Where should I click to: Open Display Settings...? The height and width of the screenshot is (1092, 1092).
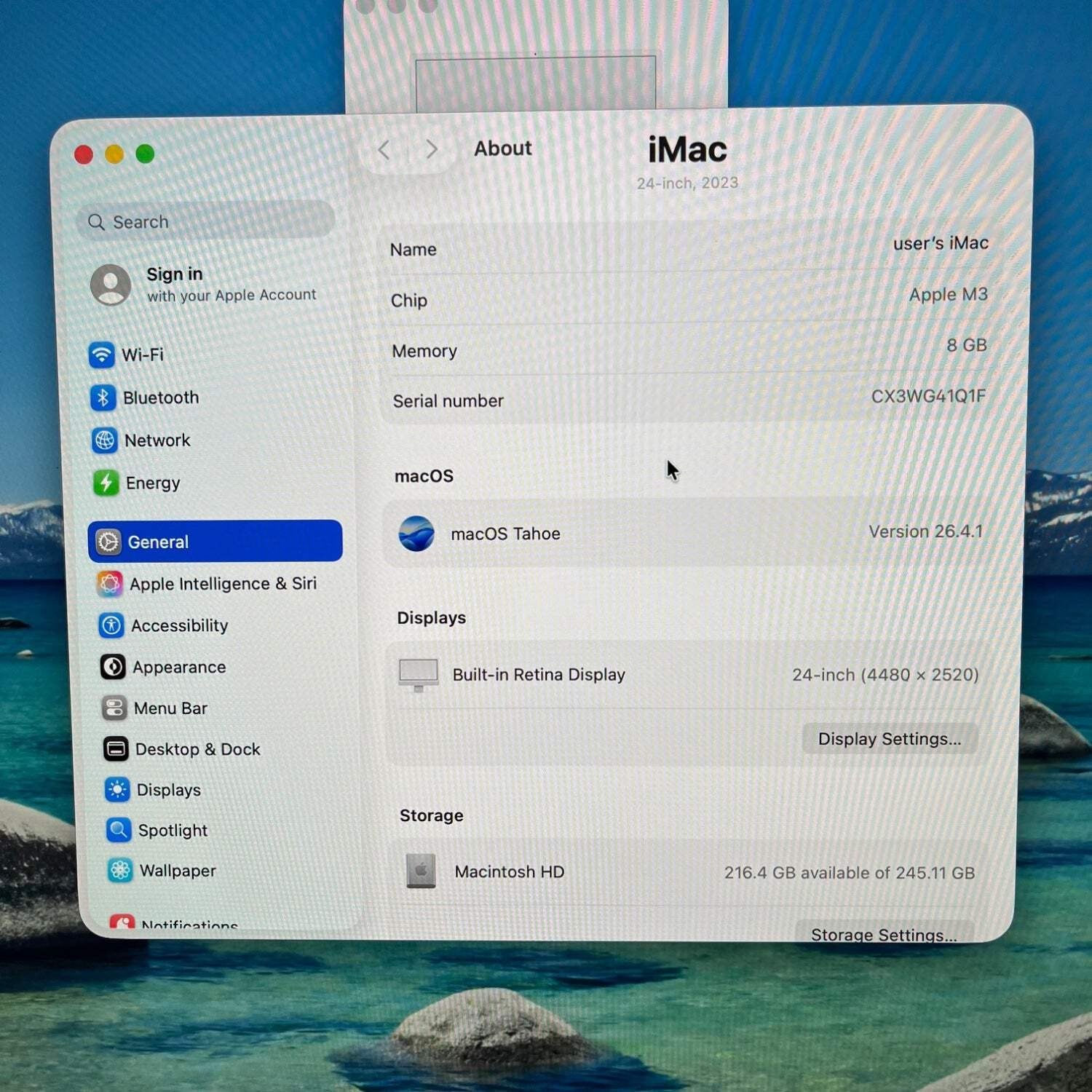pyautogui.click(x=890, y=739)
